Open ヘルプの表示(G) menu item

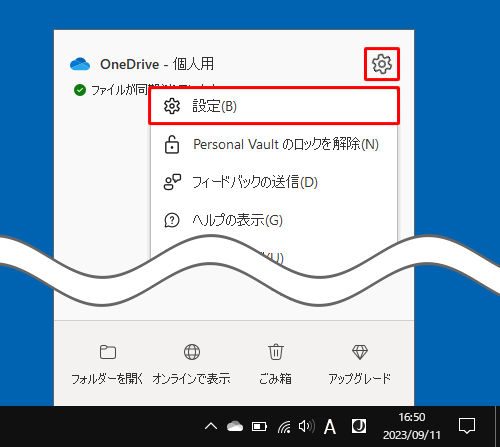pos(274,220)
